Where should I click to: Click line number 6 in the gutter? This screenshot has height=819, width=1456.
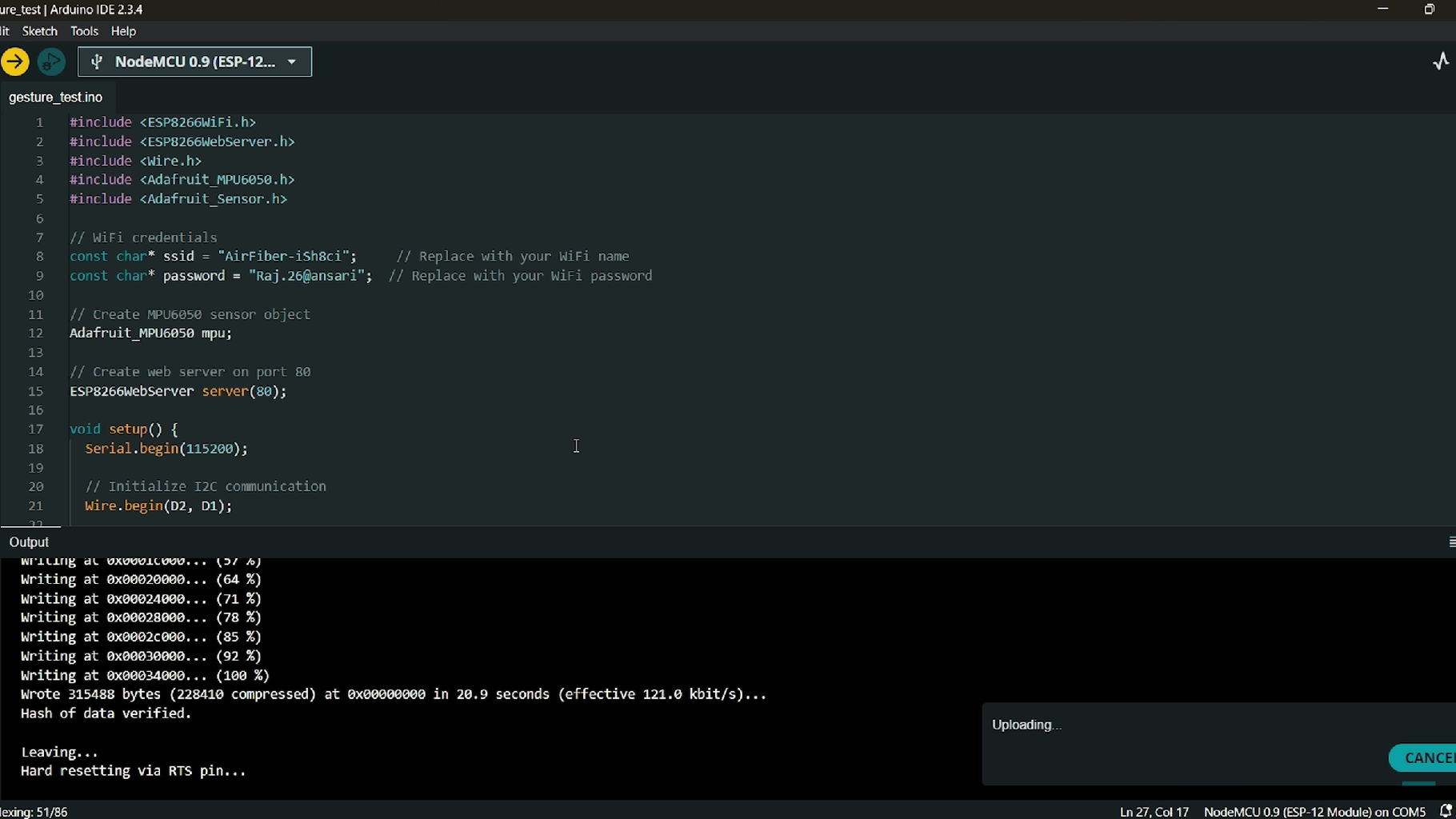coord(39,218)
